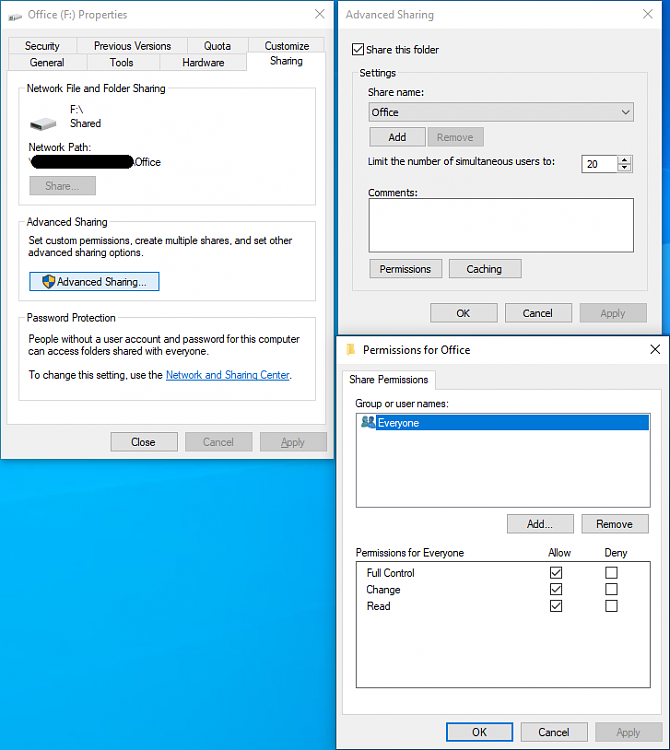Select the Sharing tab
This screenshot has height=750, width=670.
(286, 61)
